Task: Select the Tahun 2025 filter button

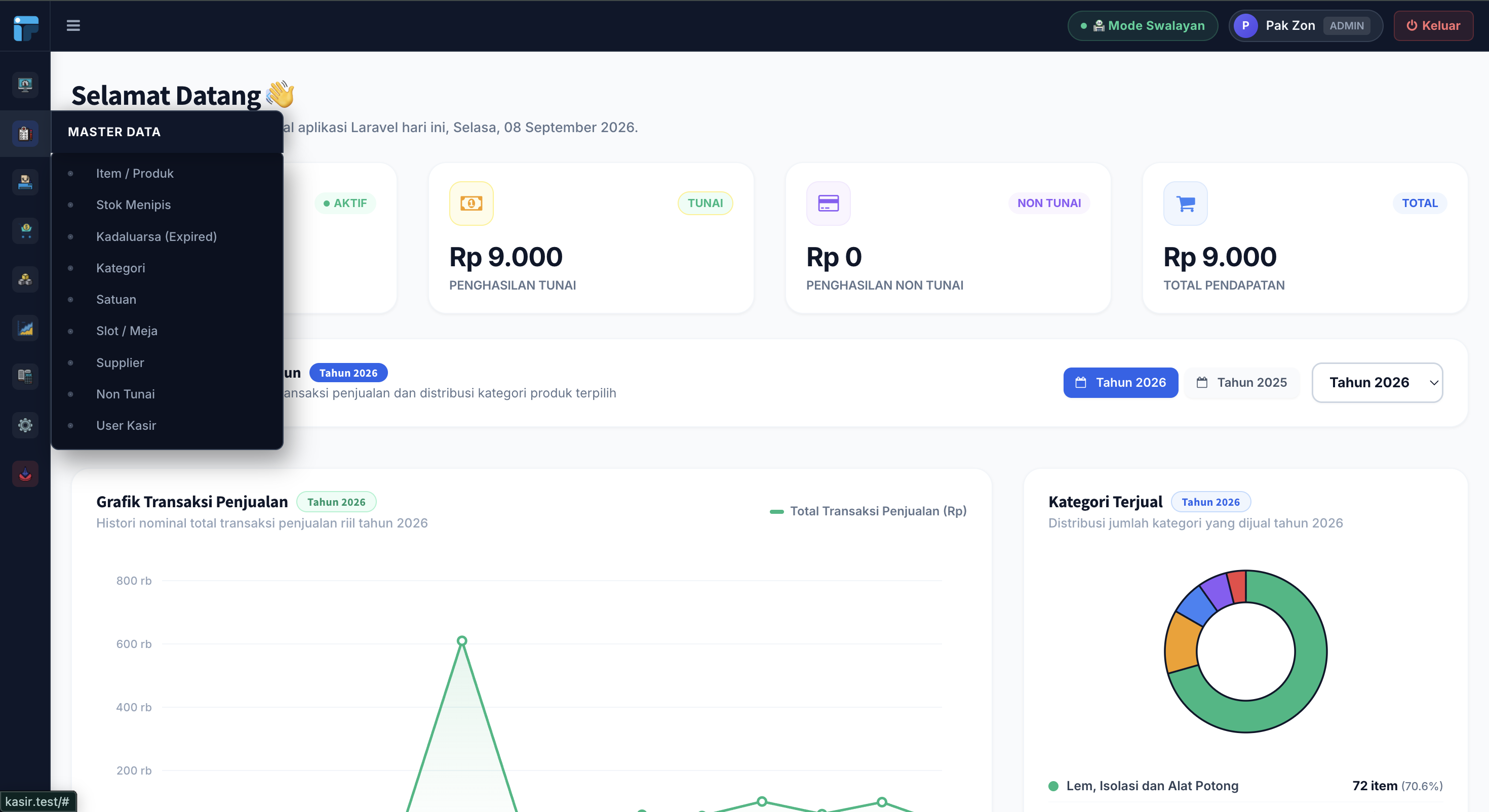Action: click(x=1242, y=382)
